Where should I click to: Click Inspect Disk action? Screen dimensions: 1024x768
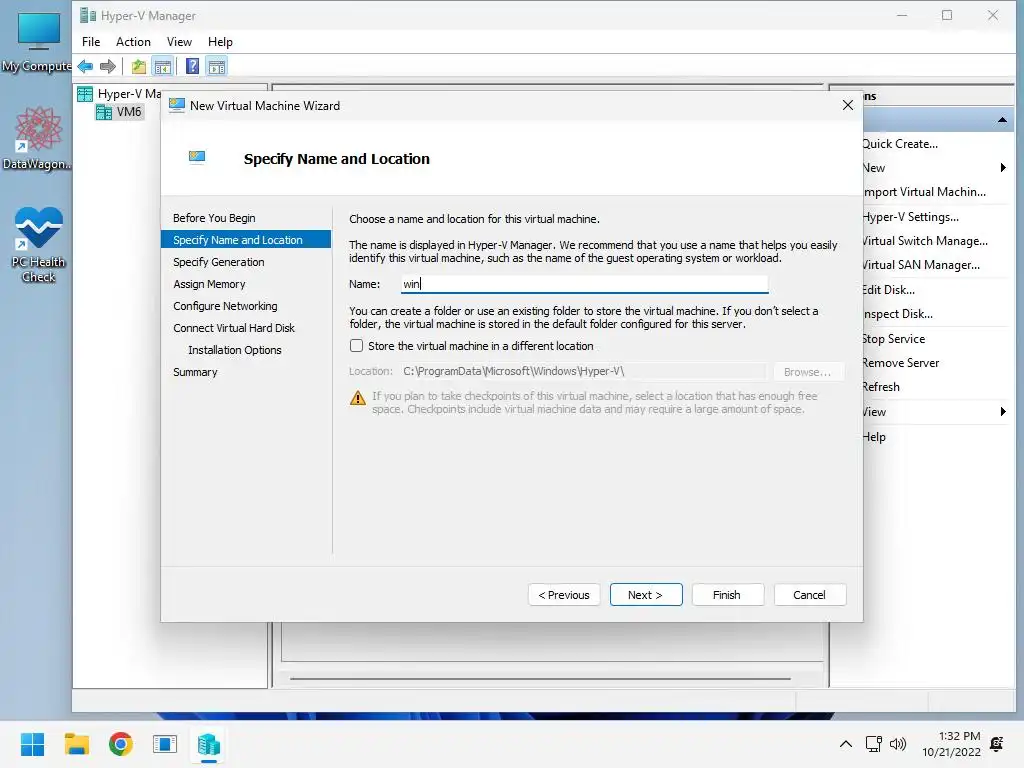pyautogui.click(x=898, y=314)
